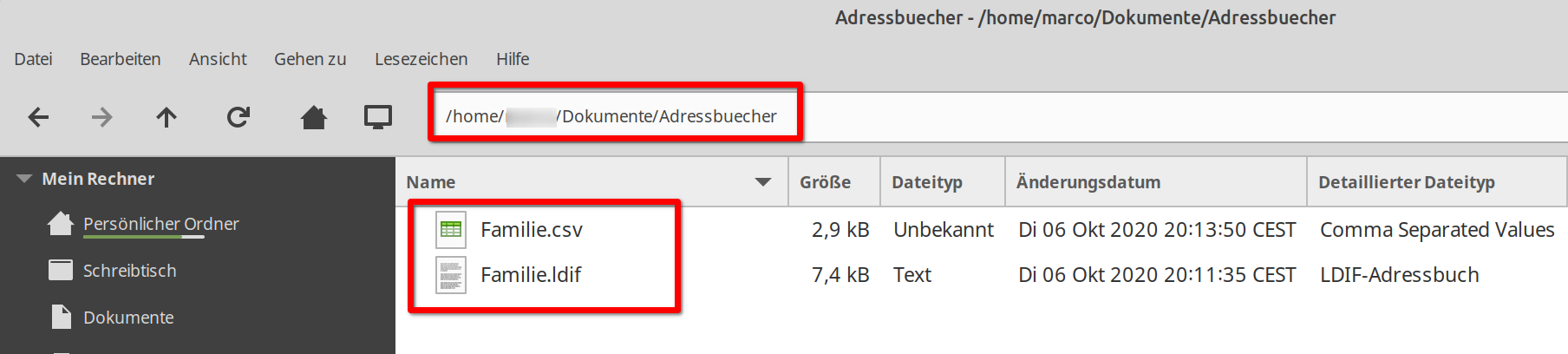Open Dokumente in the sidebar
This screenshot has width=1568, height=354.
click(128, 318)
